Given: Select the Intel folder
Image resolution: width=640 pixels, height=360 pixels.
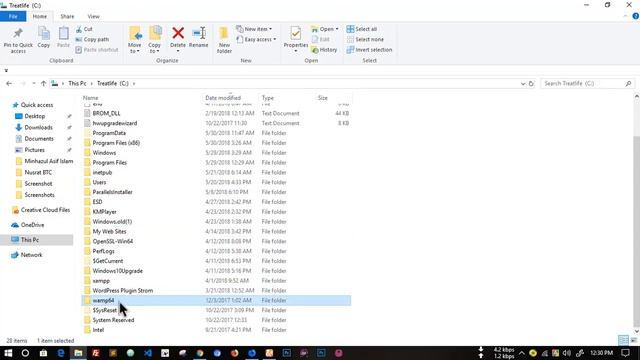Looking at the screenshot, I should (x=98, y=330).
